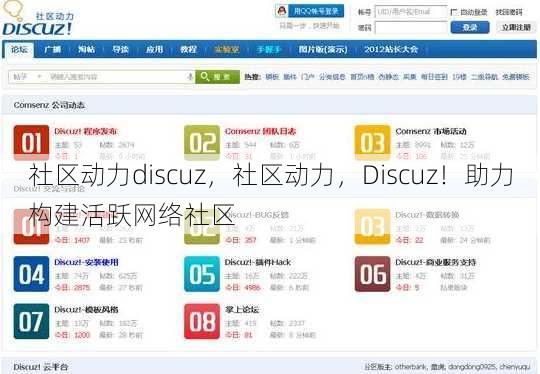Image resolution: width=540 pixels, height=374 pixels.
Task: Click hot search link 19楼
Action: point(459,77)
